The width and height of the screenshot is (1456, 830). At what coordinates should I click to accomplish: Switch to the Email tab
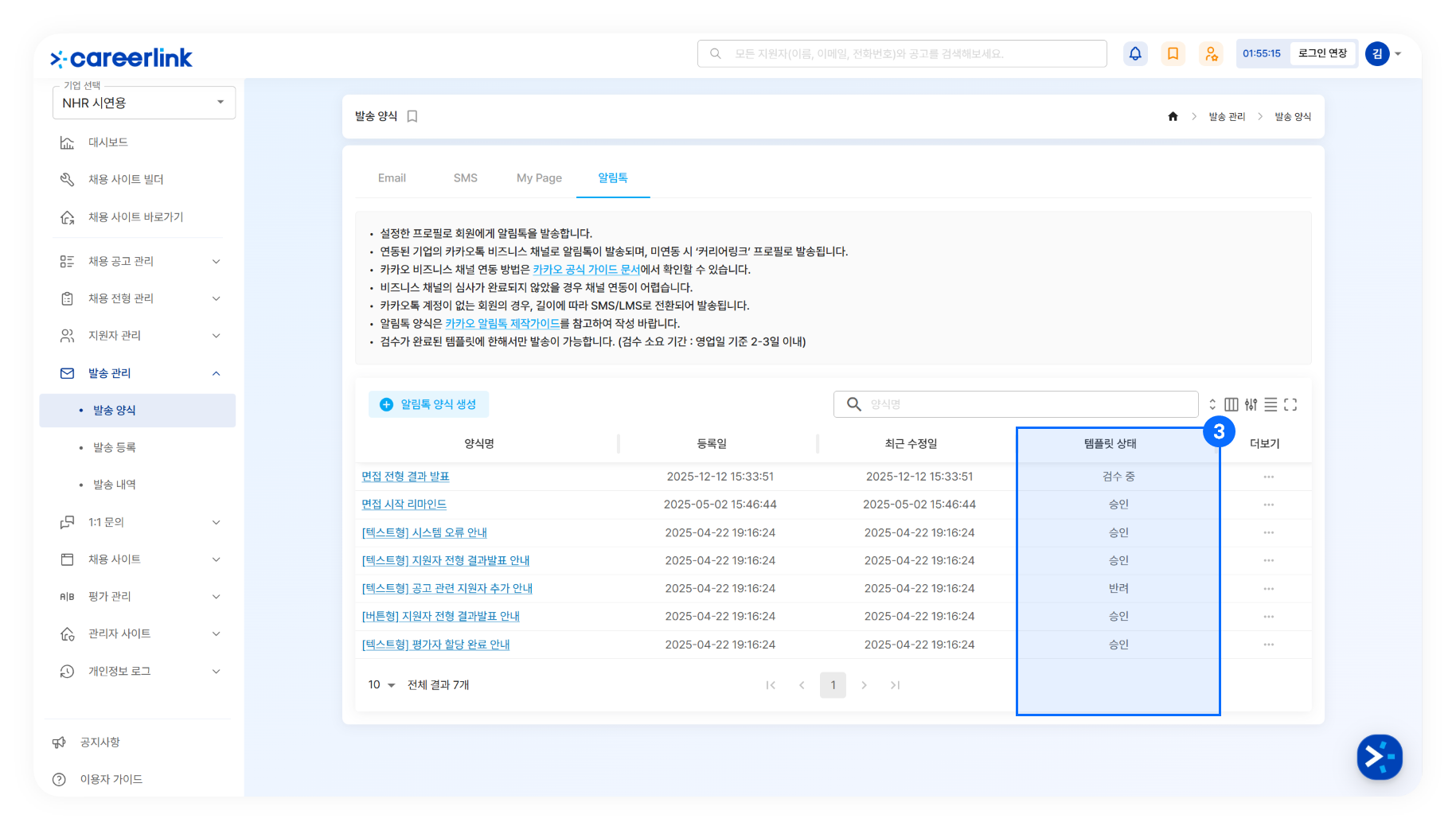click(392, 178)
